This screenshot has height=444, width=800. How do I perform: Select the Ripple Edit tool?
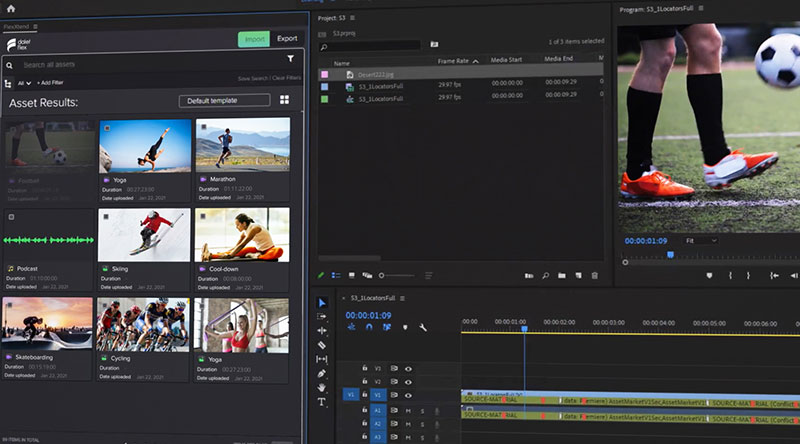click(322, 330)
